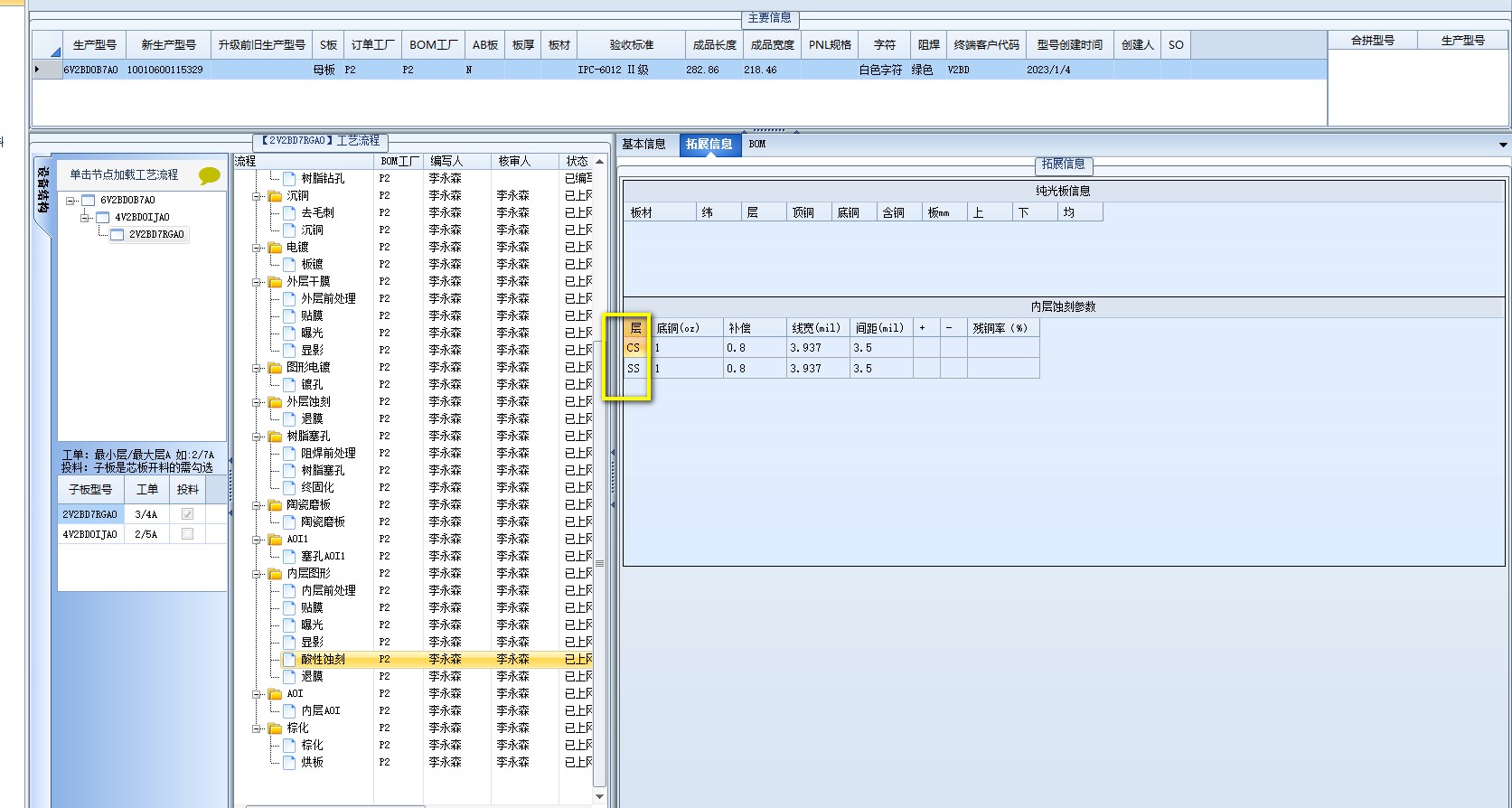Screen dimensions: 1512x808
Task: Click the 订单工厂 column header
Action: click(x=373, y=45)
